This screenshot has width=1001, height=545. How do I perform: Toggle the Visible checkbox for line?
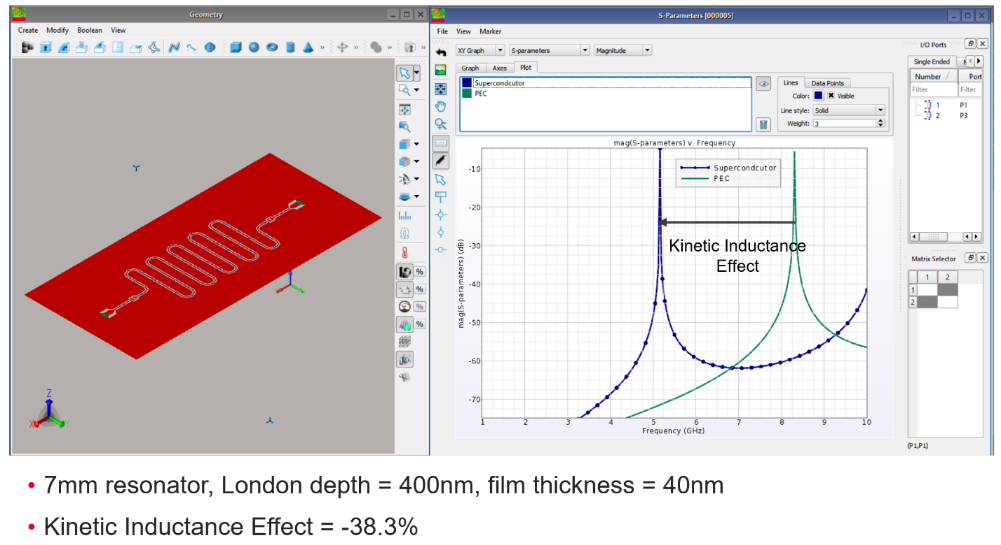click(x=831, y=96)
